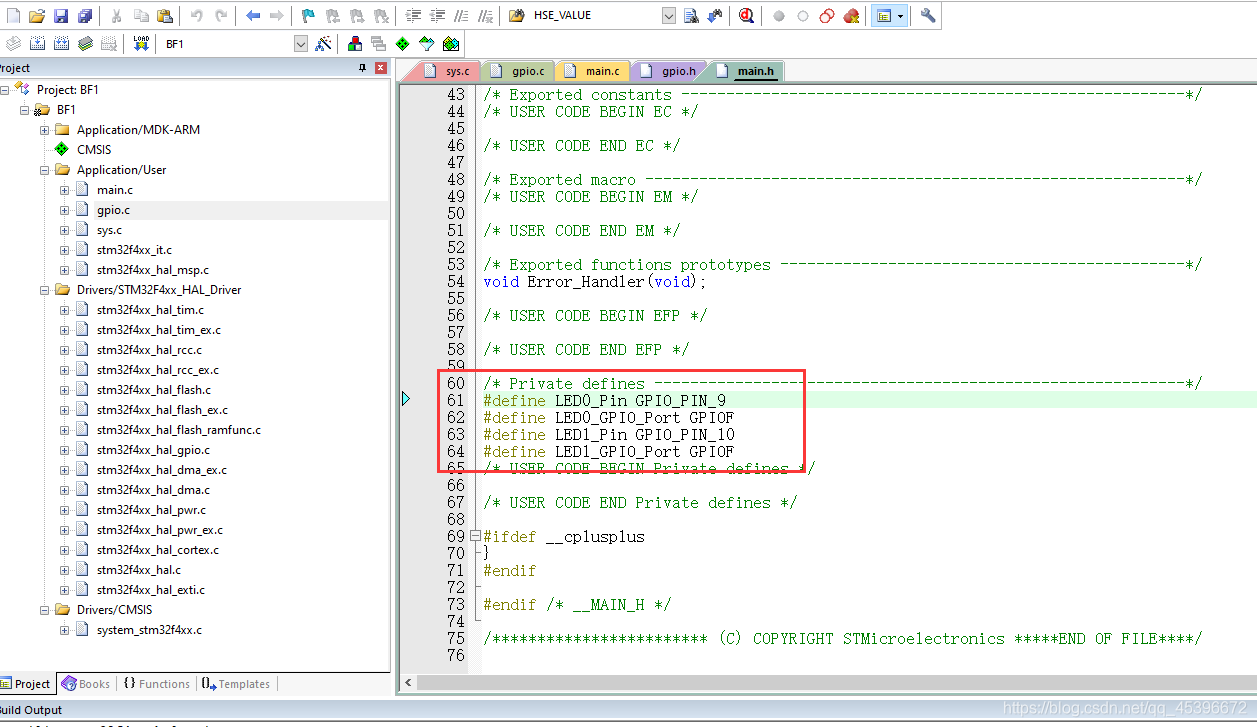The width and height of the screenshot is (1257, 727).
Task: Select gpio.c in the project tree
Action: pyautogui.click(x=113, y=210)
